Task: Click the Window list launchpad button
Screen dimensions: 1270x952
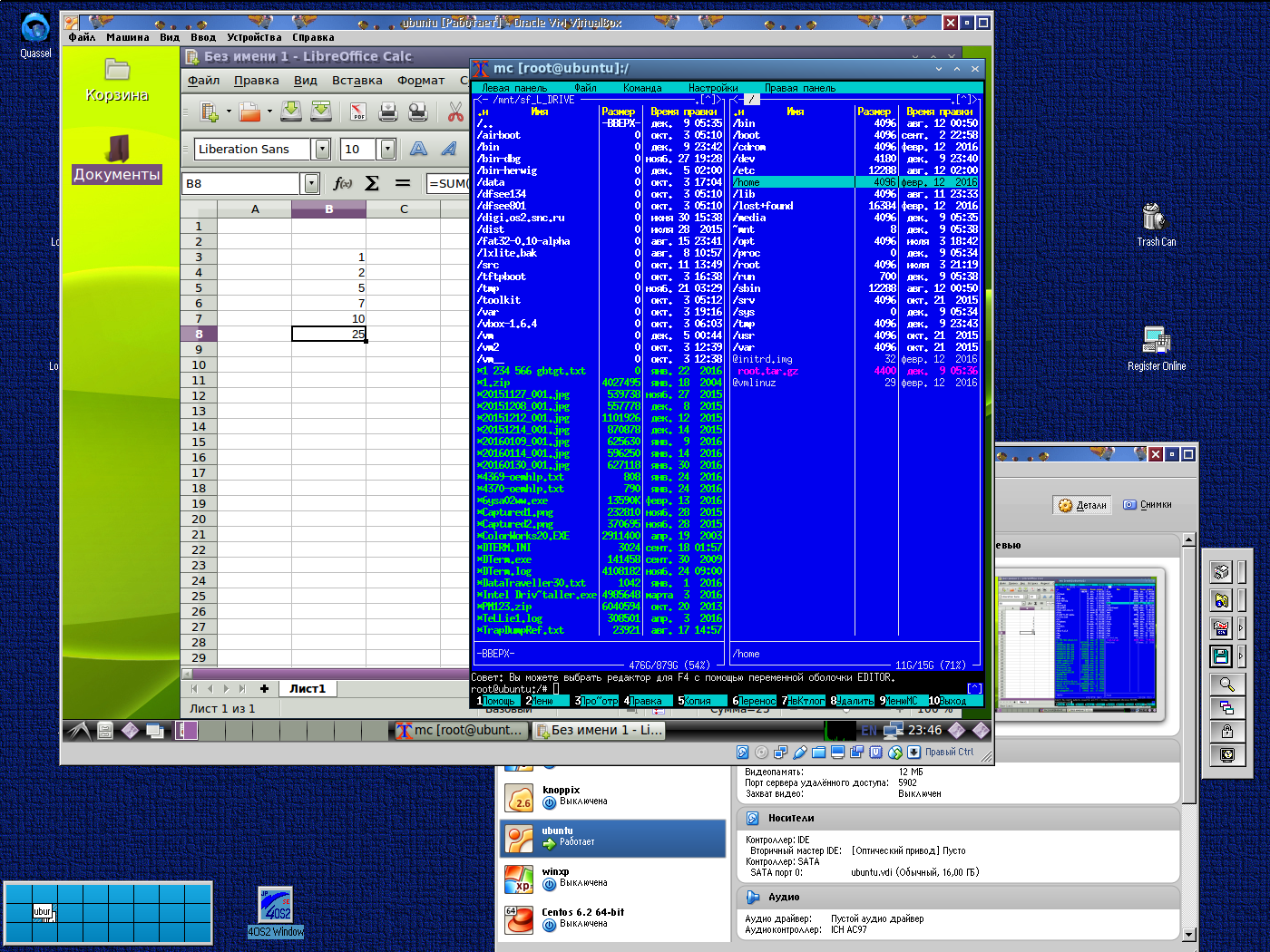Action: (x=1226, y=707)
